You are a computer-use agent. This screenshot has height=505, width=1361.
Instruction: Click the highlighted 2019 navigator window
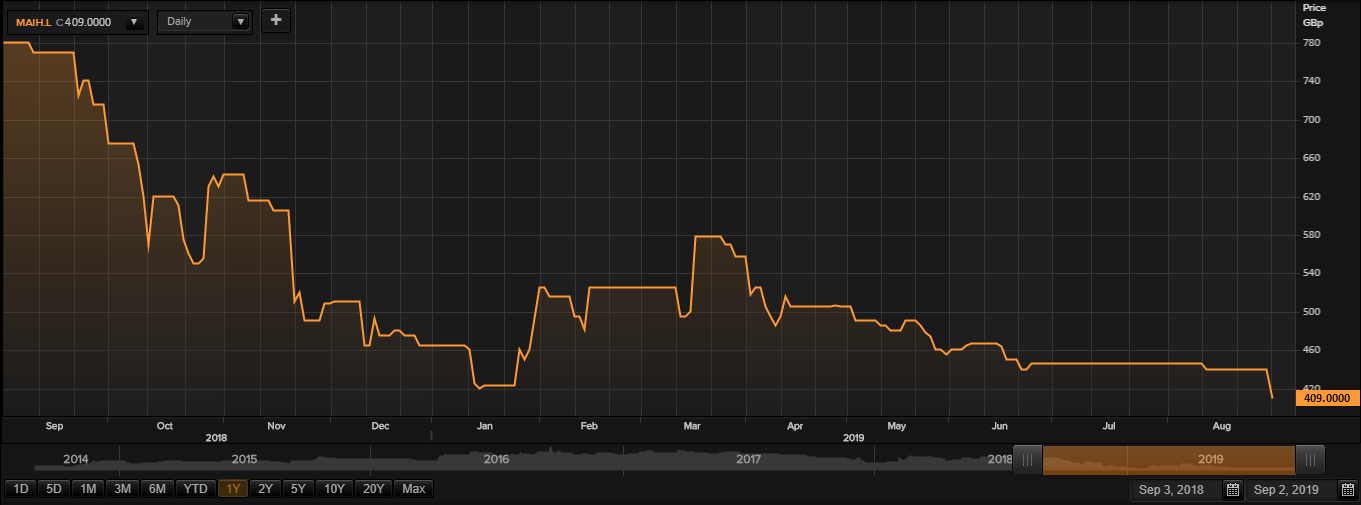click(x=1169, y=459)
